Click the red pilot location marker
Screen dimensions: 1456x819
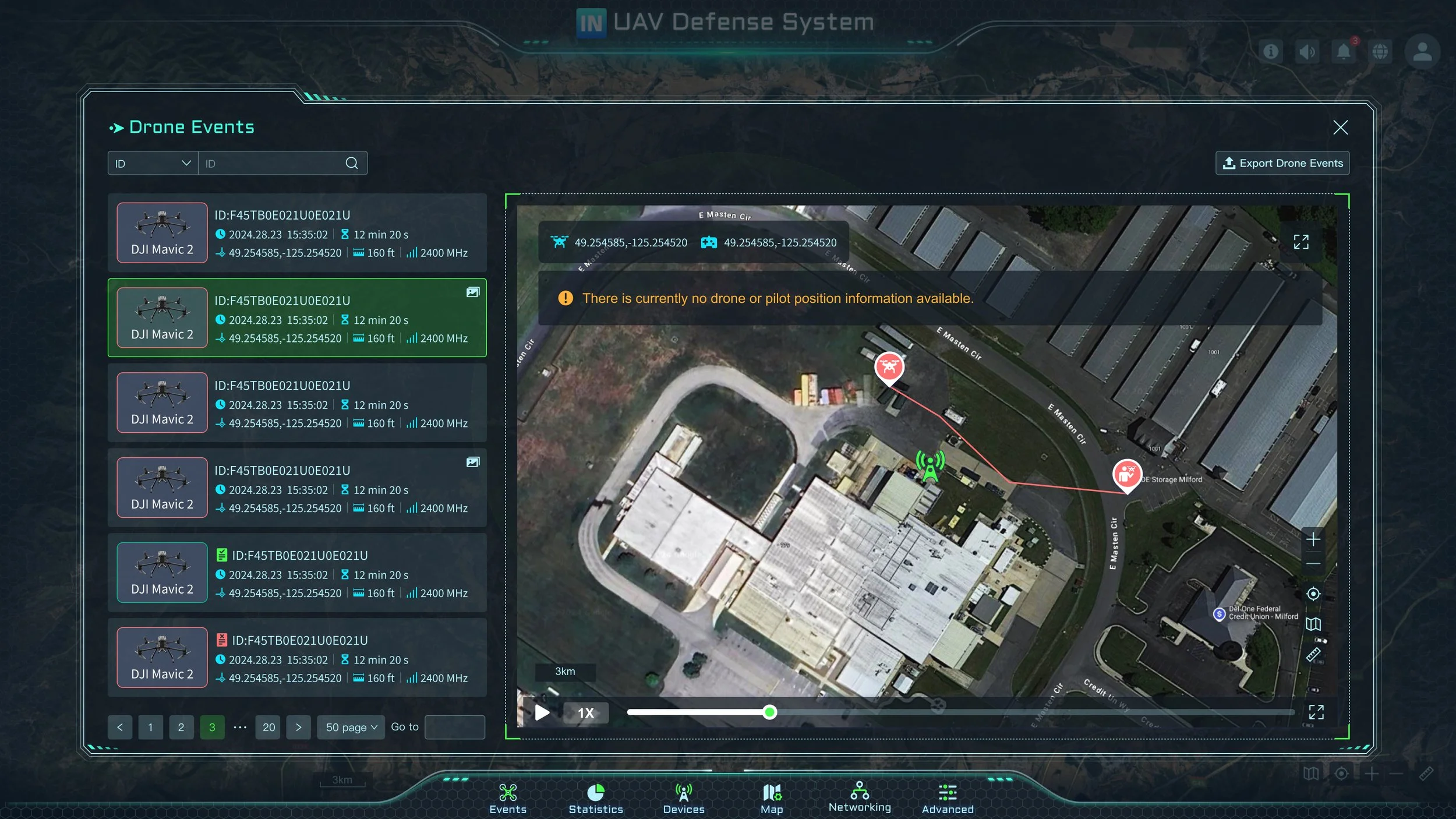click(1127, 474)
